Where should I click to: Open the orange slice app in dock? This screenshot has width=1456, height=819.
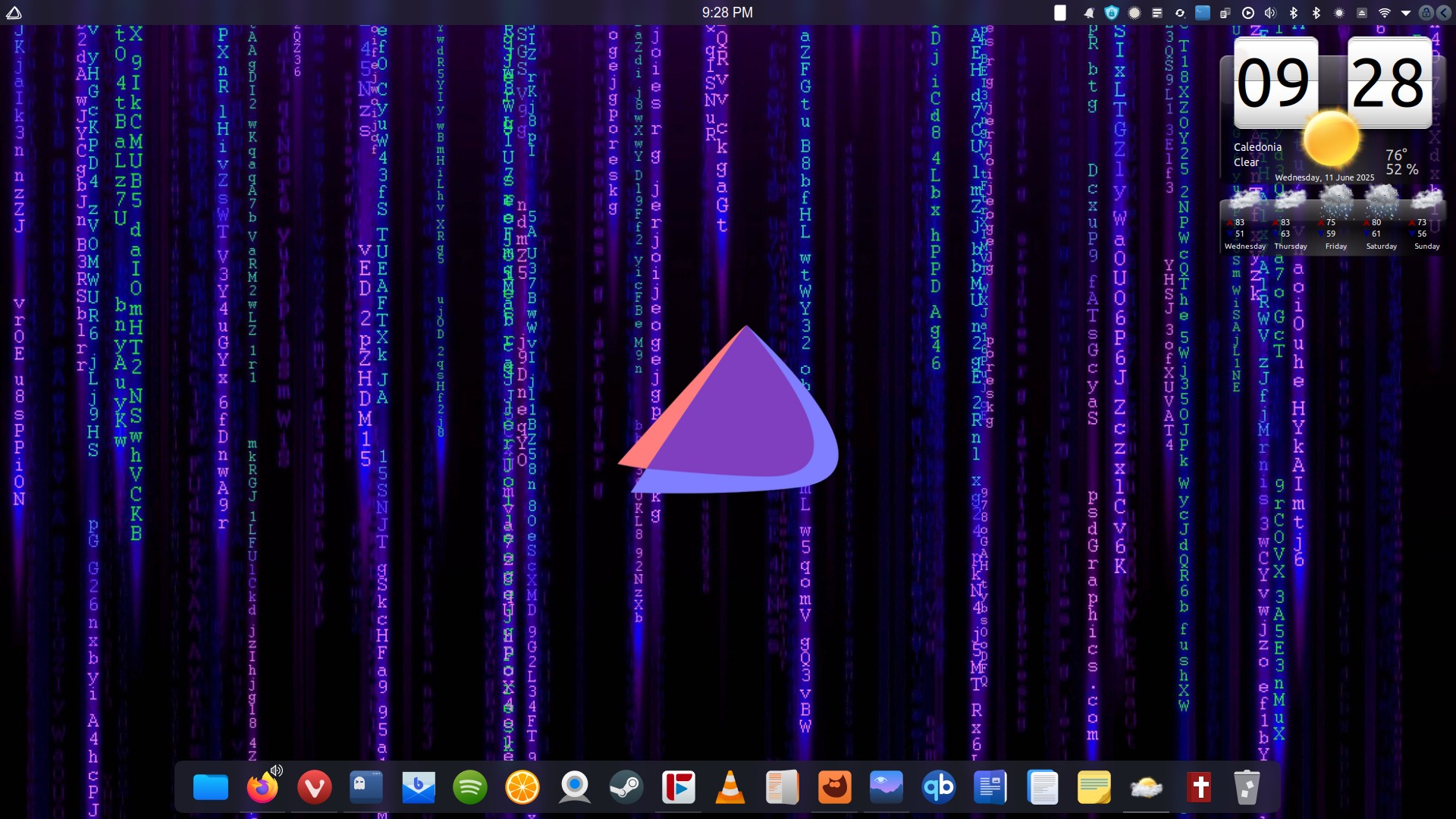click(522, 787)
